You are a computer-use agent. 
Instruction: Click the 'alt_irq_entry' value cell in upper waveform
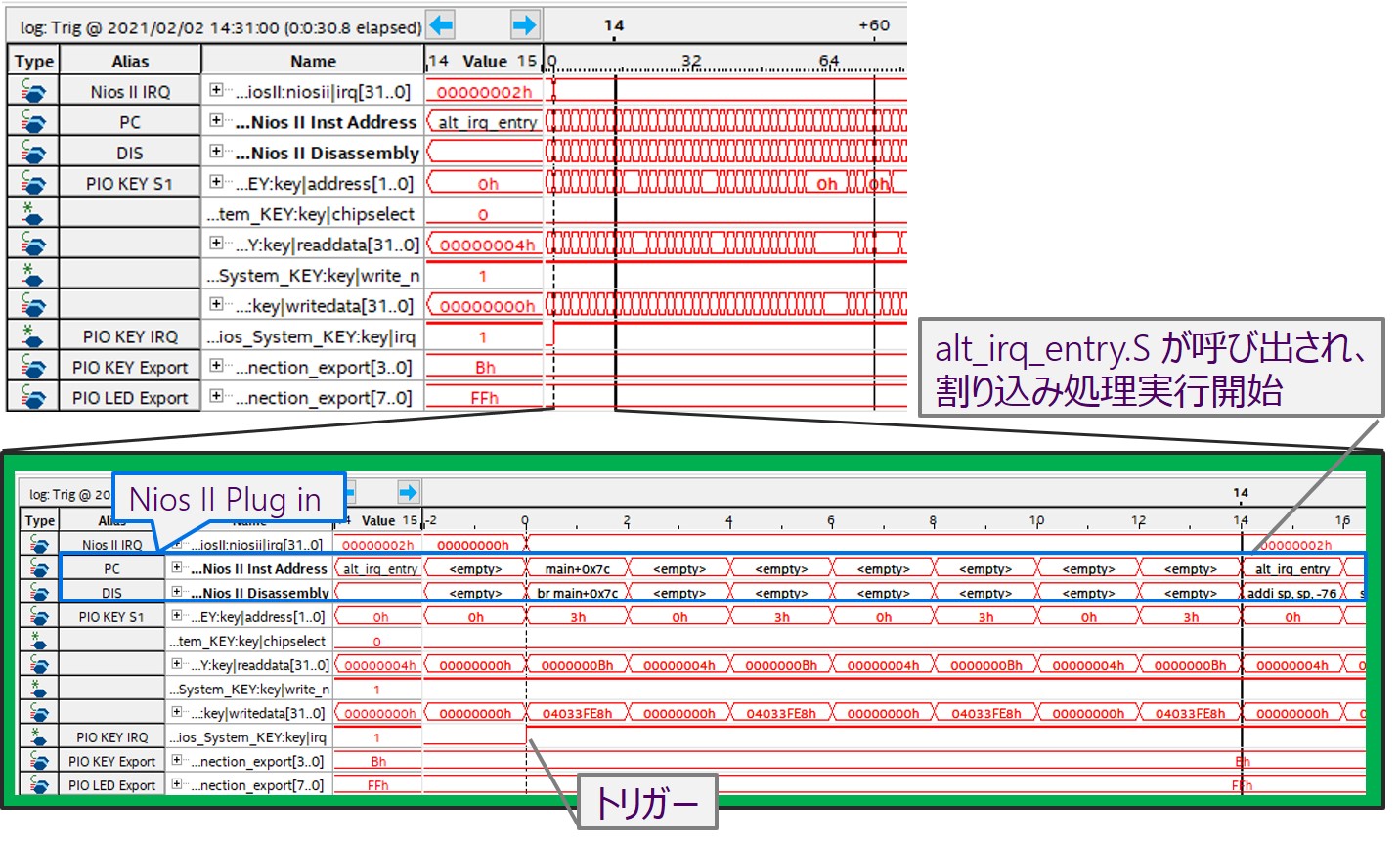coord(484,122)
